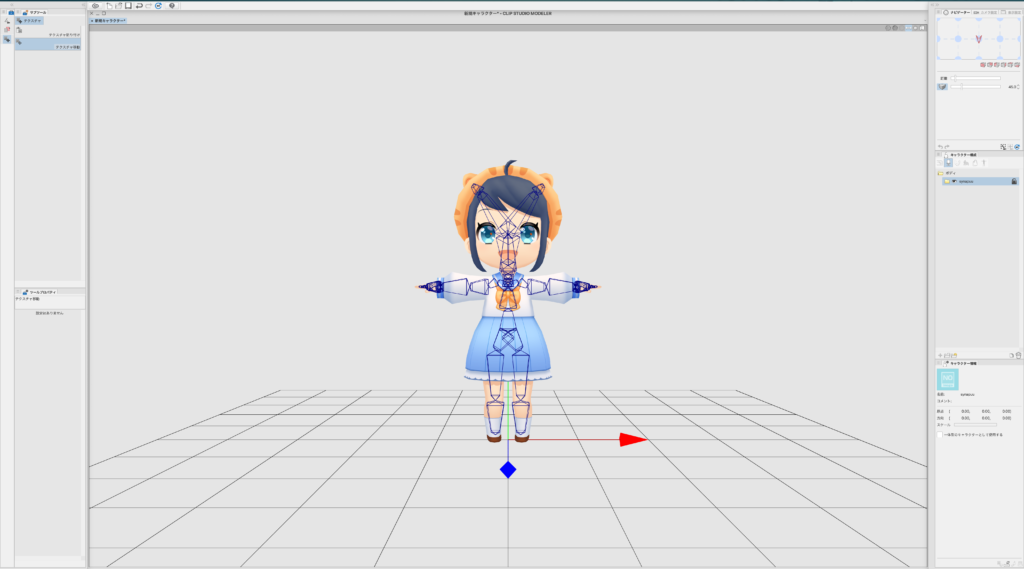Viewport: 1024px width, 569px height.
Task: Choose the テクスチャ移動 sub tool
Action: coord(48,44)
